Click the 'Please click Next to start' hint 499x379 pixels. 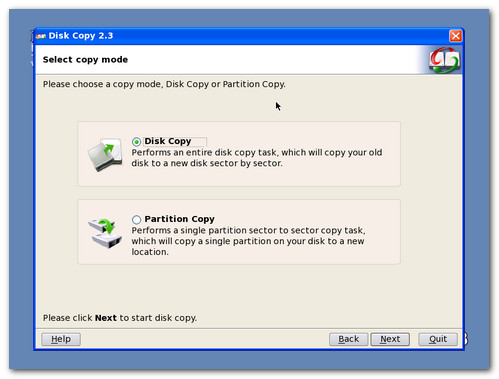tap(120, 318)
